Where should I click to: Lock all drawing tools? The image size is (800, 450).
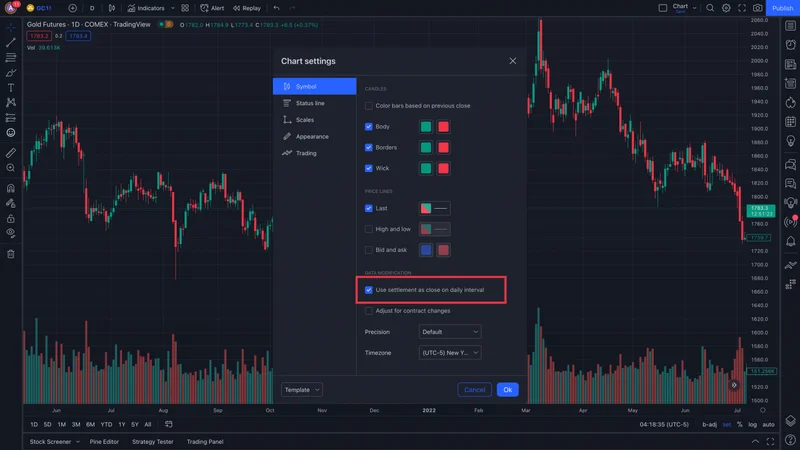11,218
